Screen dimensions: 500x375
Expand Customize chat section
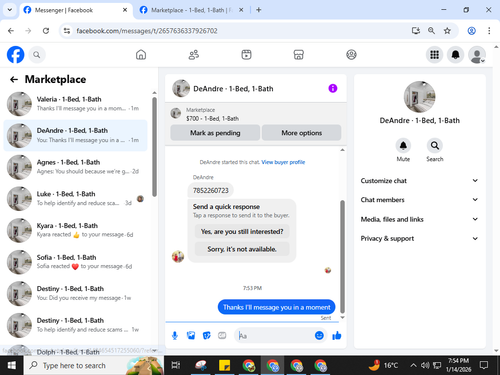coord(419,181)
